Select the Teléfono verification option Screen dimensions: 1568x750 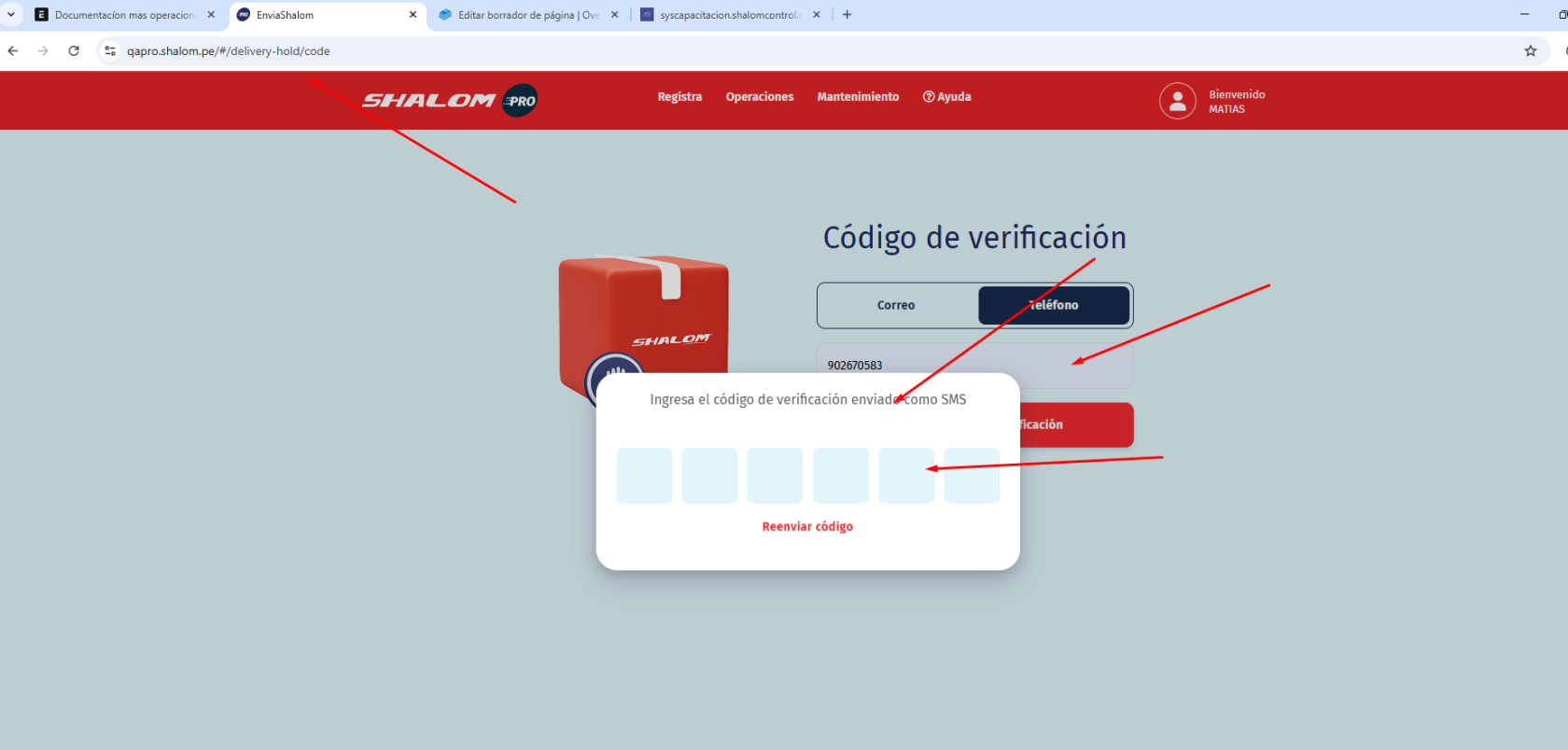click(x=1054, y=305)
